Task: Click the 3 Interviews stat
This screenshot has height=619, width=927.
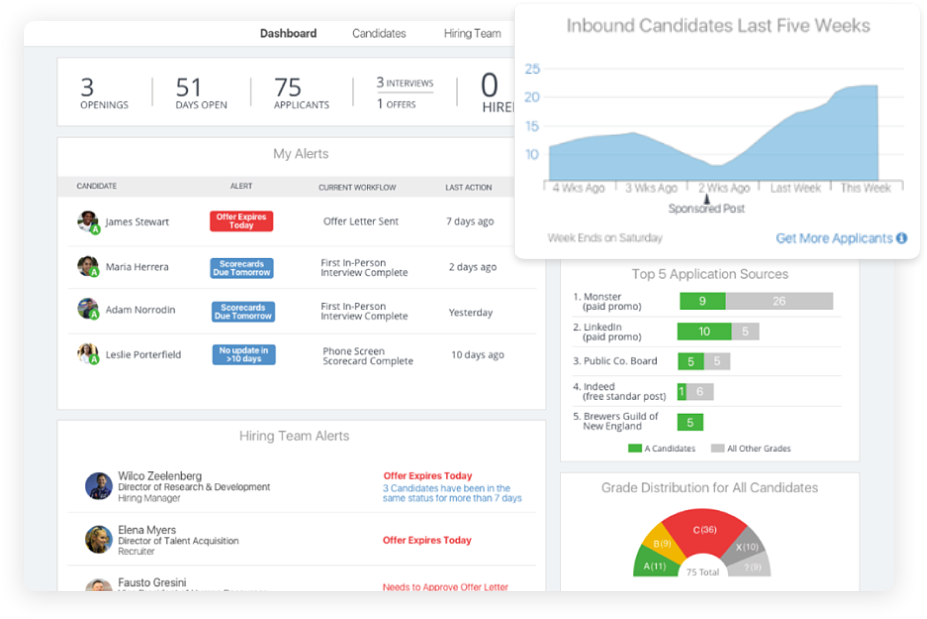Action: pos(405,83)
